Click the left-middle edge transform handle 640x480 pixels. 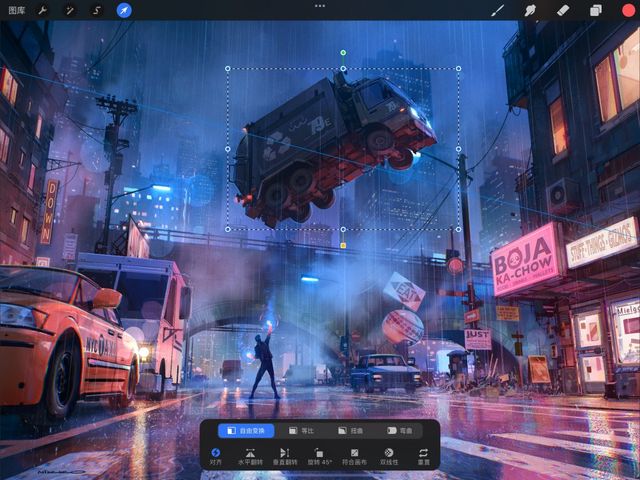[228, 149]
